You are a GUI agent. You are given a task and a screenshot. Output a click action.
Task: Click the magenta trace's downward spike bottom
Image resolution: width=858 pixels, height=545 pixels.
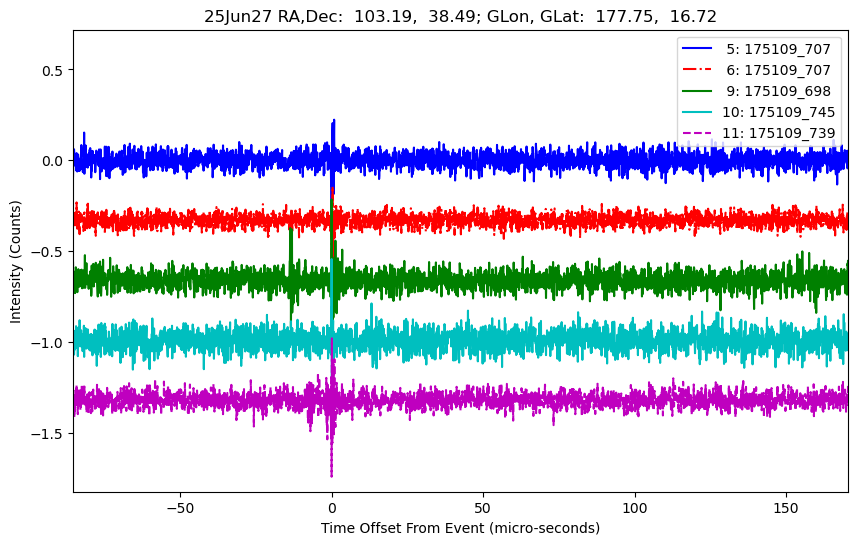coord(331,475)
